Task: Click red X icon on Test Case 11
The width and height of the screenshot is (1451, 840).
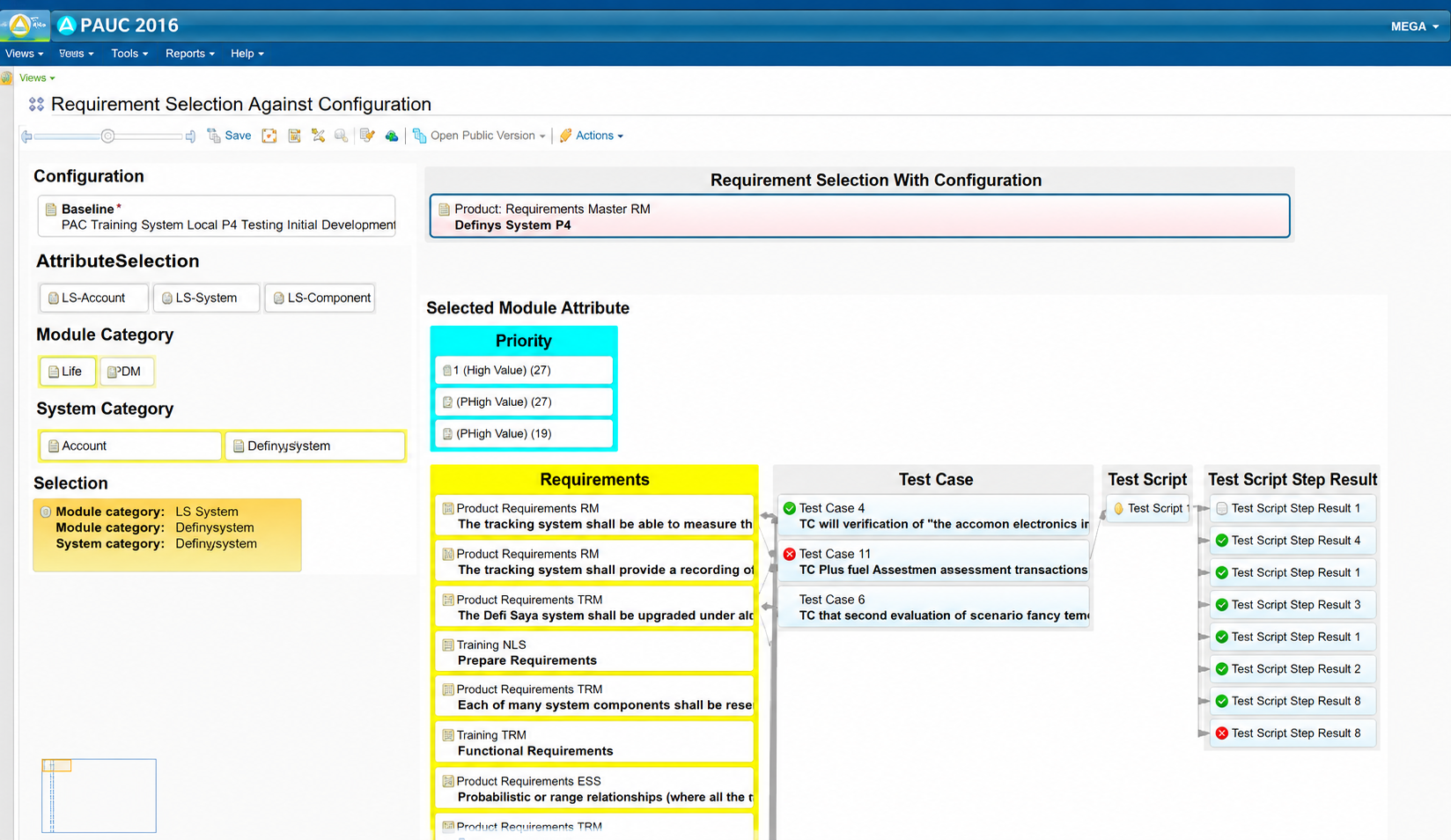Action: coord(790,554)
